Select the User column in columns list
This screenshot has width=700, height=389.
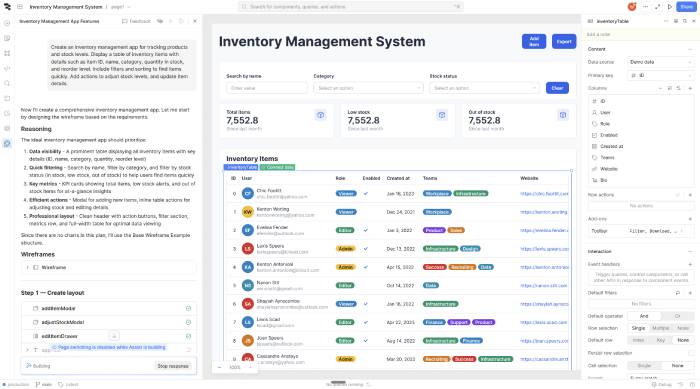click(x=641, y=113)
